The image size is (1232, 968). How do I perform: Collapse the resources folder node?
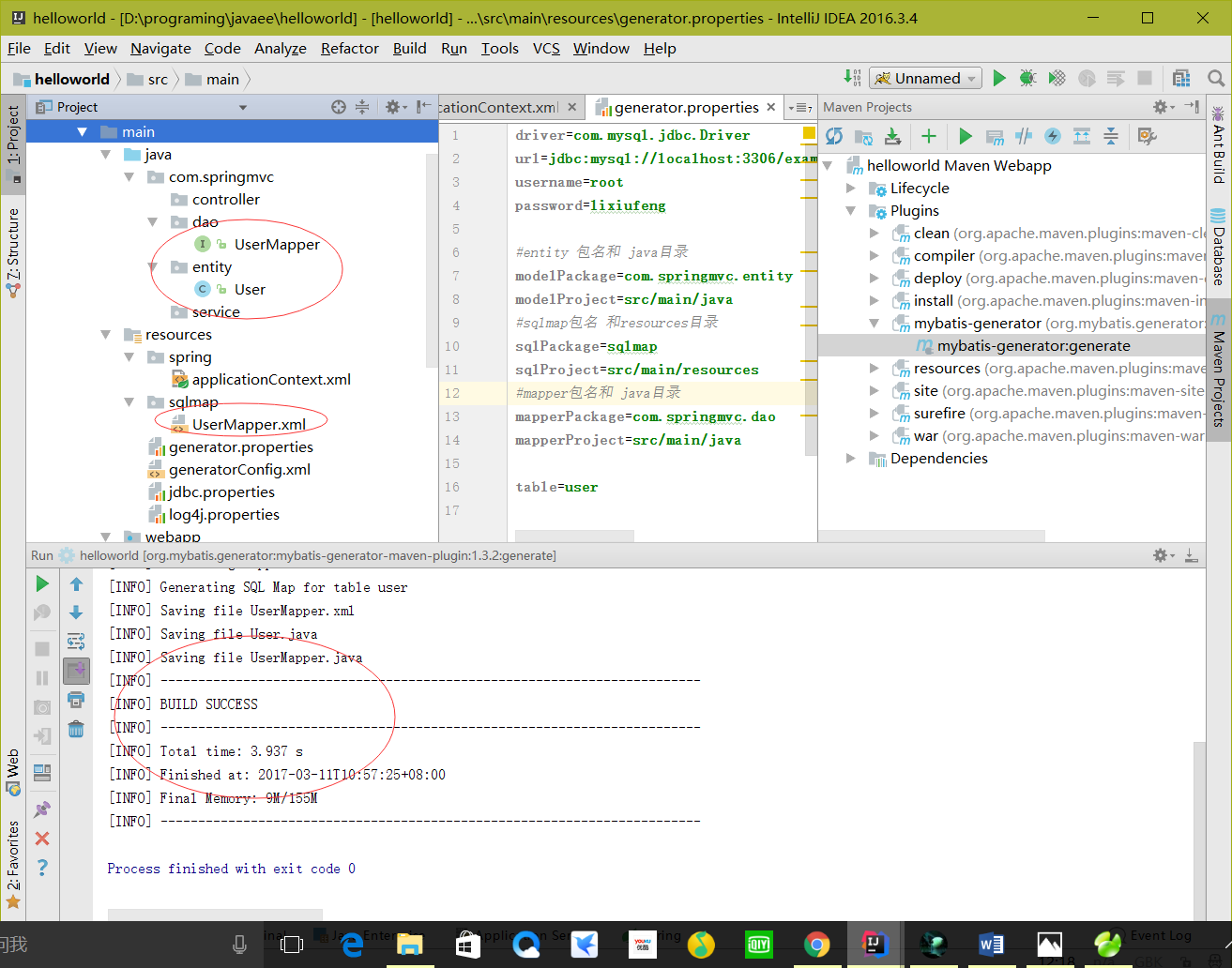click(x=105, y=334)
